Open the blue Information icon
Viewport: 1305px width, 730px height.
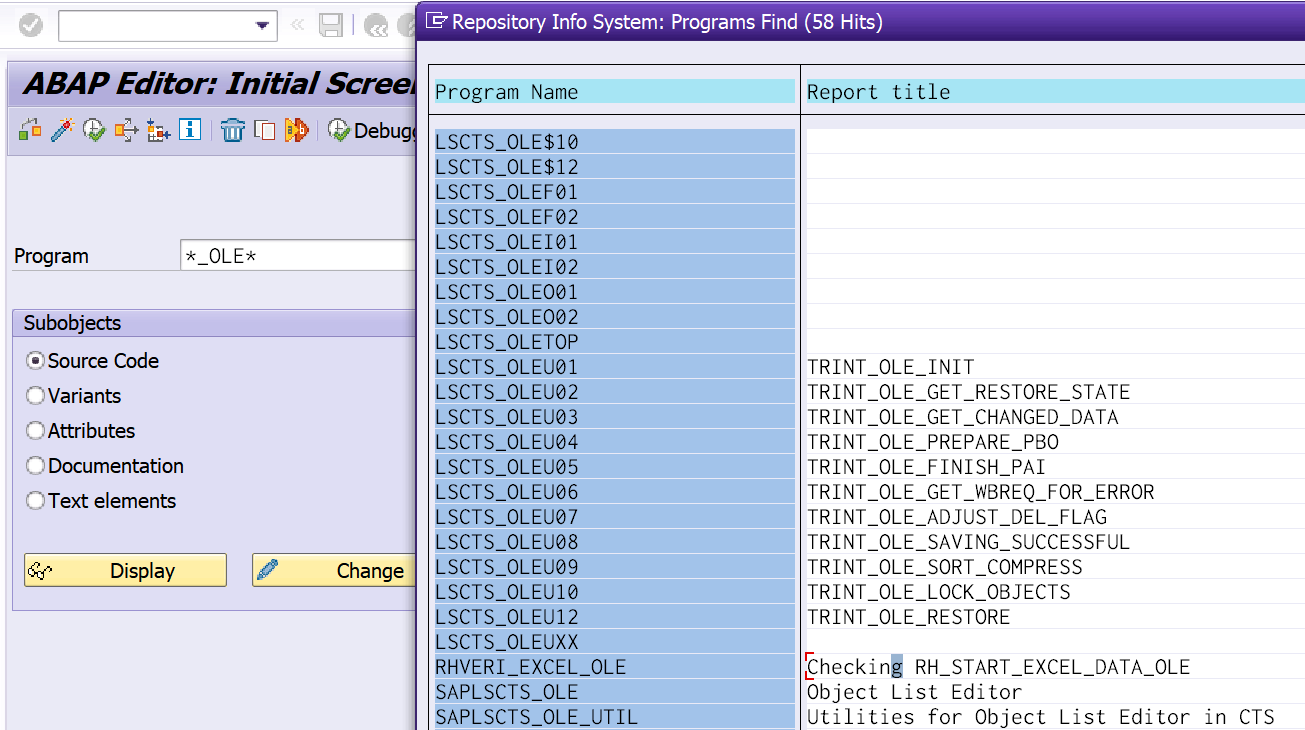(x=190, y=130)
